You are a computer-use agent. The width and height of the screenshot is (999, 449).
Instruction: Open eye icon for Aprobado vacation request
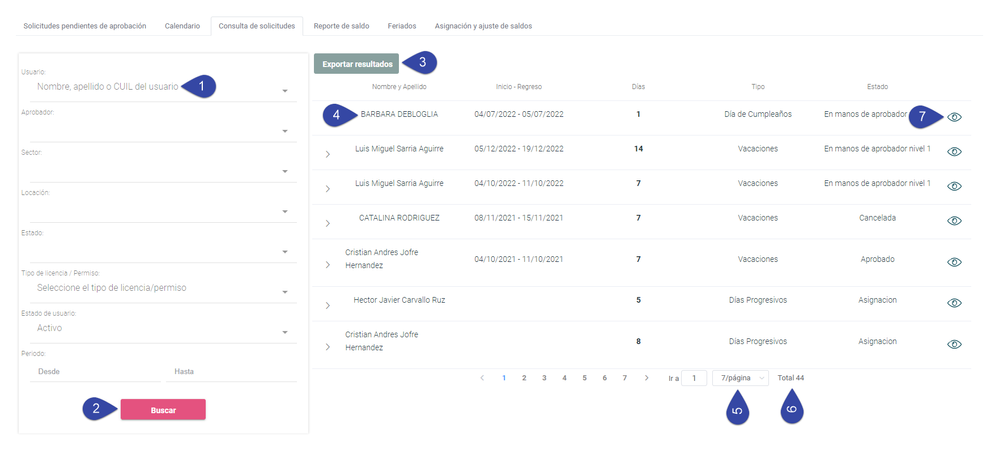click(x=954, y=262)
